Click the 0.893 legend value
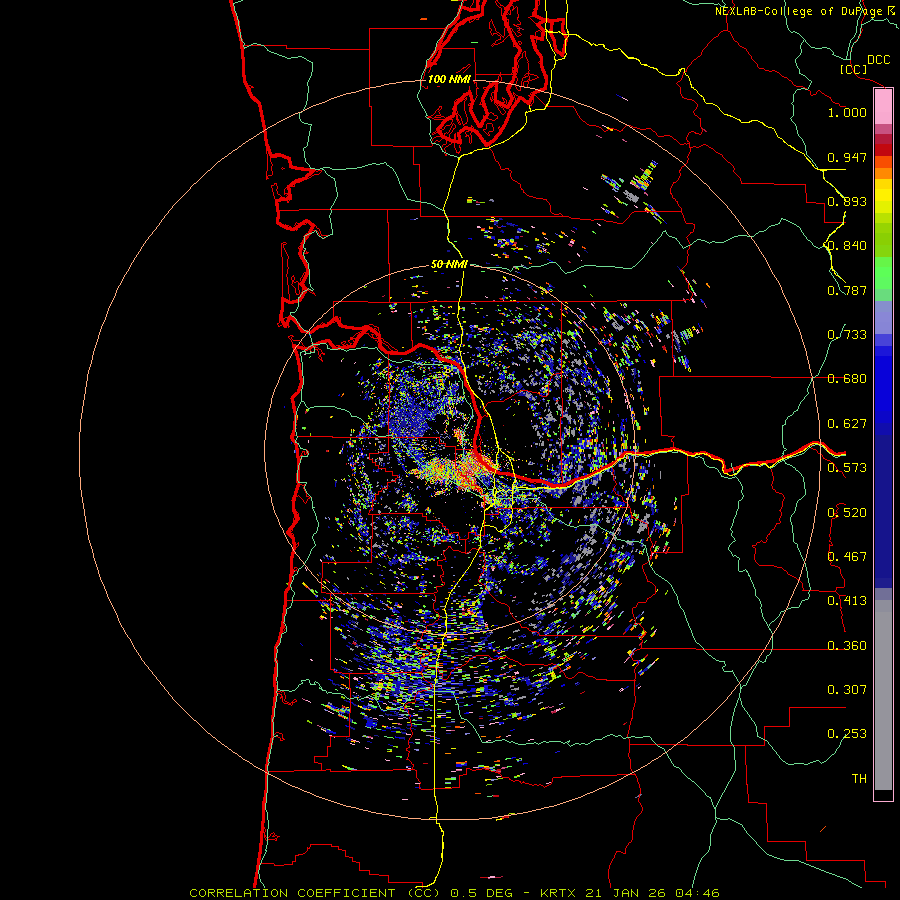Screen dimensions: 900x900 tap(847, 201)
